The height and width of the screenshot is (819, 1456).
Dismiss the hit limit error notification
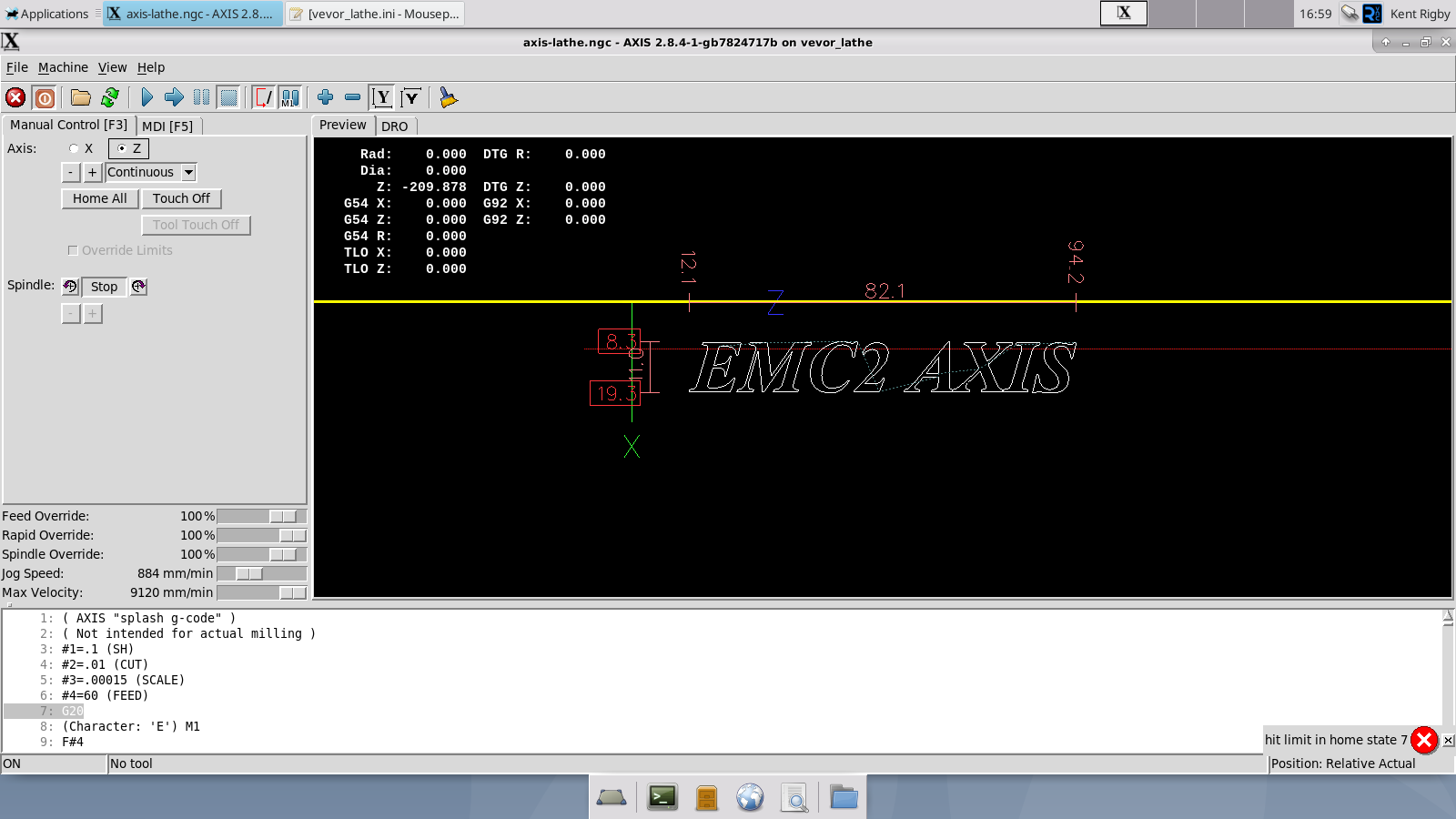click(x=1424, y=740)
